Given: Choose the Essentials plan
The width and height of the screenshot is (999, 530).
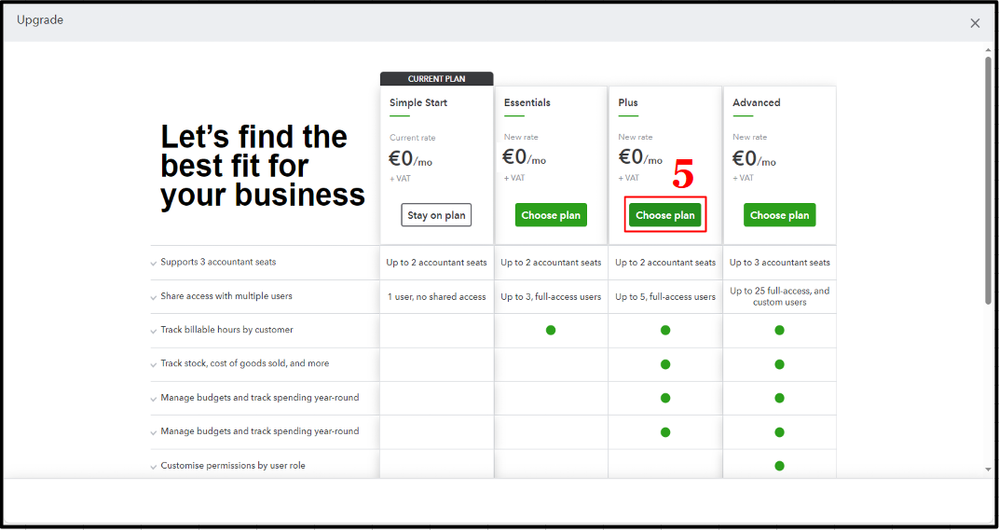Looking at the screenshot, I should pyautogui.click(x=551, y=215).
